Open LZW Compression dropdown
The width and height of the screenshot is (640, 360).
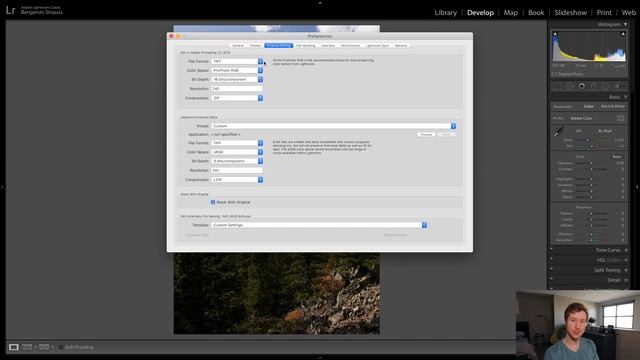(237, 180)
